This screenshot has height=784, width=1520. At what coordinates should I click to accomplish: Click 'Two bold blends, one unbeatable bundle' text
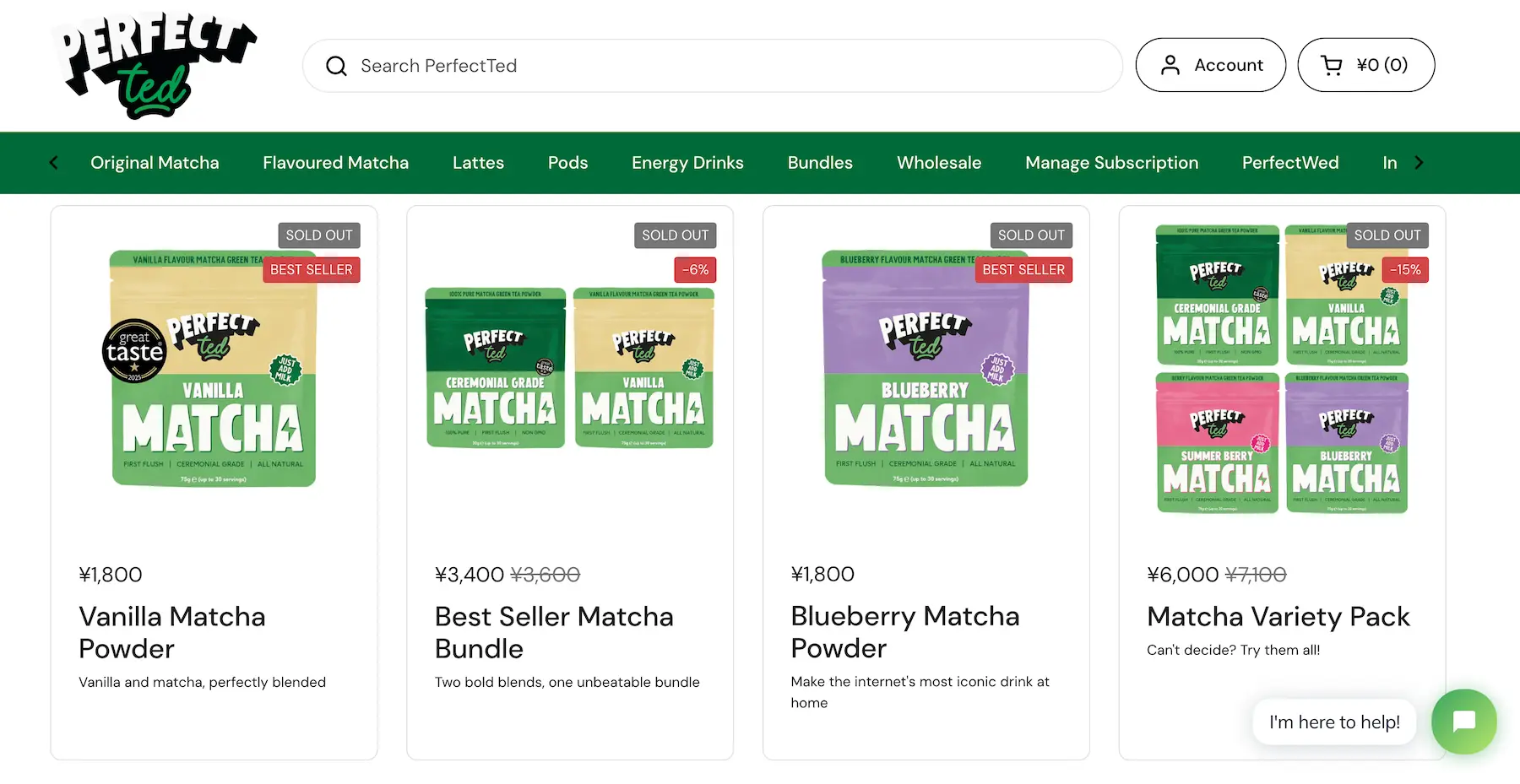point(567,682)
